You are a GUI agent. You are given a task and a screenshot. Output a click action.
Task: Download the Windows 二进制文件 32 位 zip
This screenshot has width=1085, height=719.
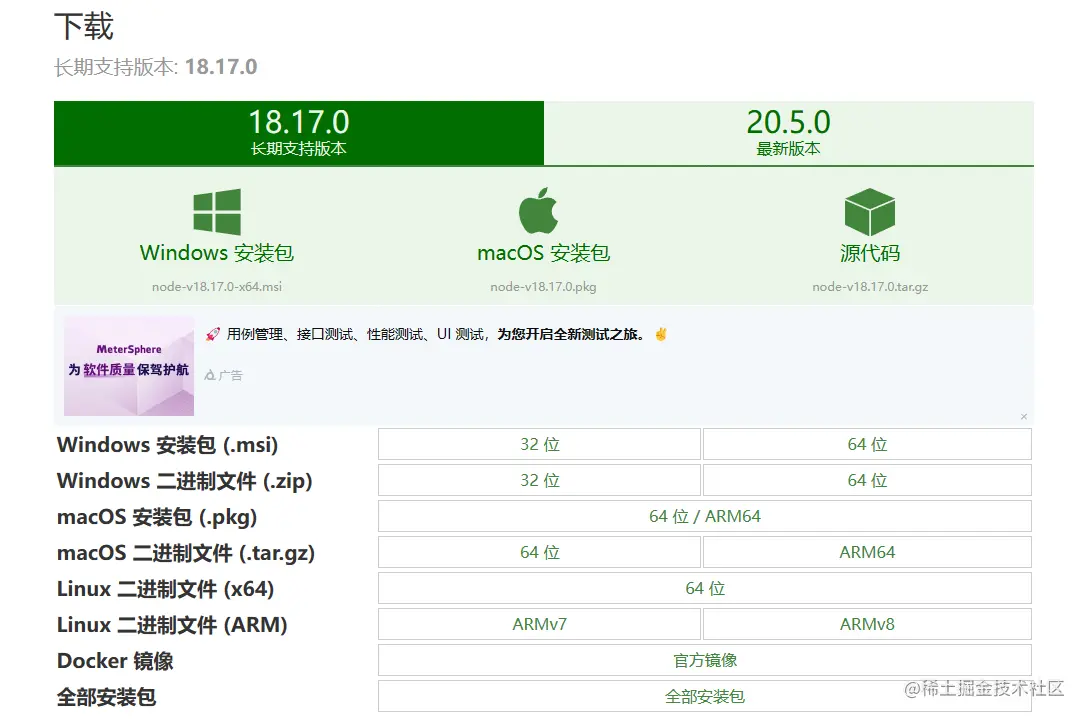pyautogui.click(x=539, y=480)
